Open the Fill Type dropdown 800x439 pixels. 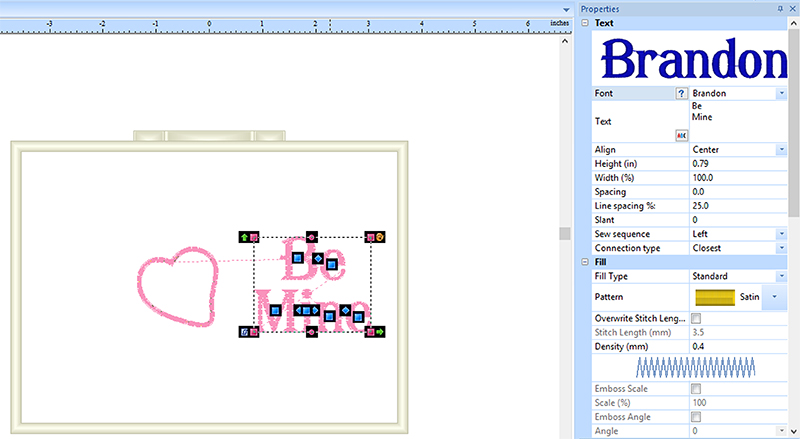779,276
